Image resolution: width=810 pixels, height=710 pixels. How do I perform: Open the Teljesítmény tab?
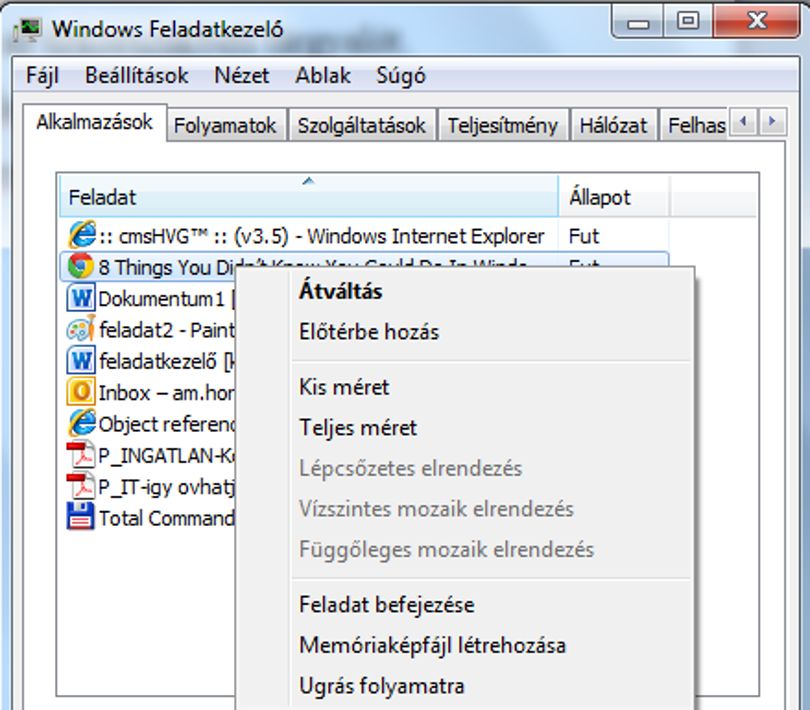pyautogui.click(x=503, y=126)
